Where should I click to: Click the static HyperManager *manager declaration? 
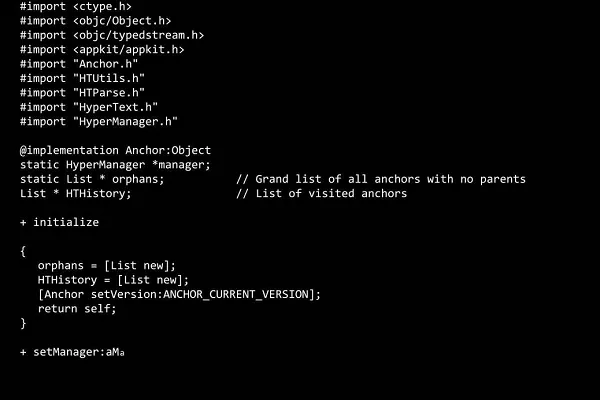(115, 164)
